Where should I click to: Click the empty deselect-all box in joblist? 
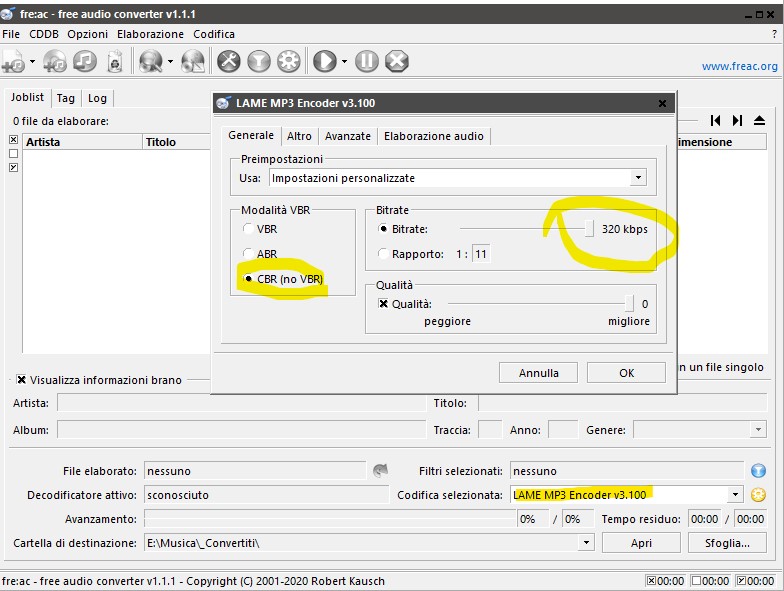point(14,154)
